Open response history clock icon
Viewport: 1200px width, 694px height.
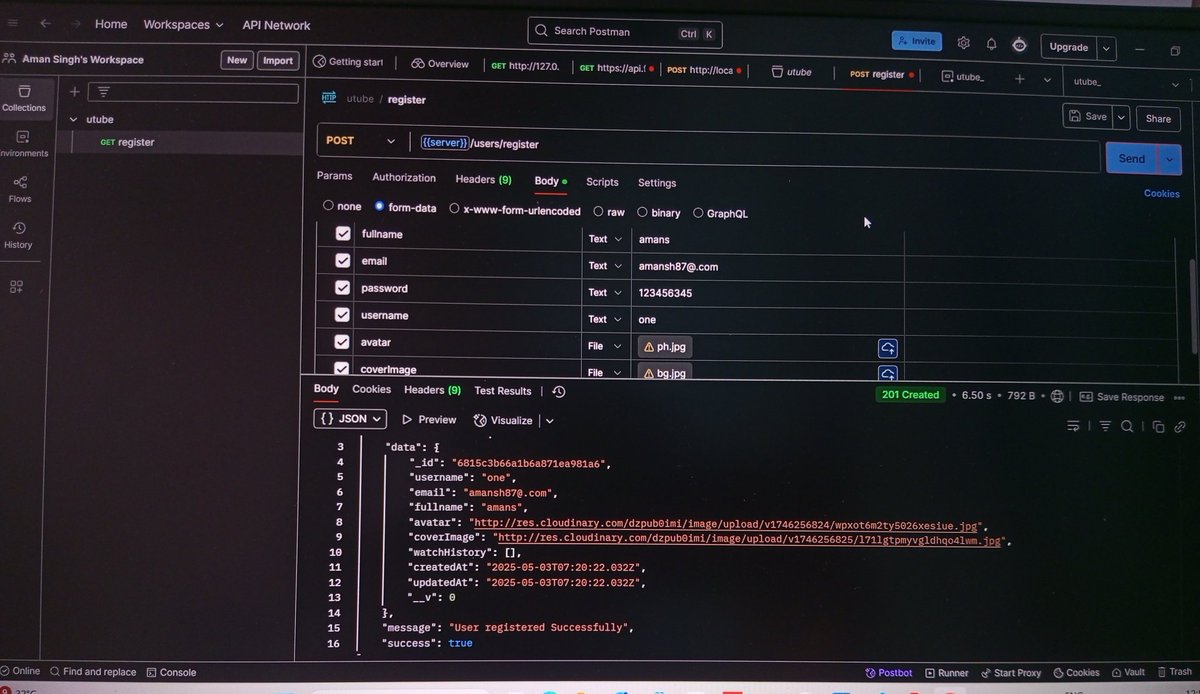point(558,391)
